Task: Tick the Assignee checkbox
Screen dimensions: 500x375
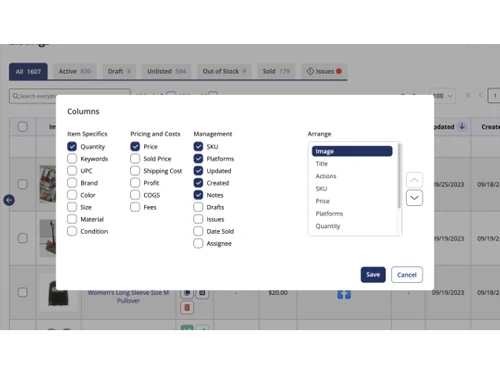Action: click(198, 243)
